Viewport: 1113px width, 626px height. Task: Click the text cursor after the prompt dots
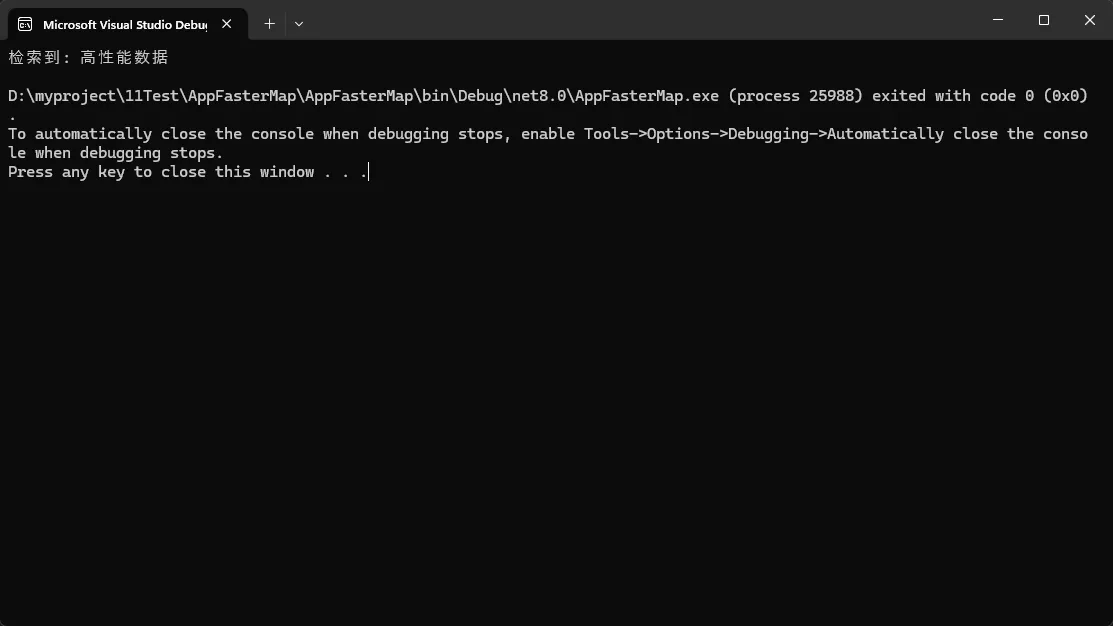point(369,172)
